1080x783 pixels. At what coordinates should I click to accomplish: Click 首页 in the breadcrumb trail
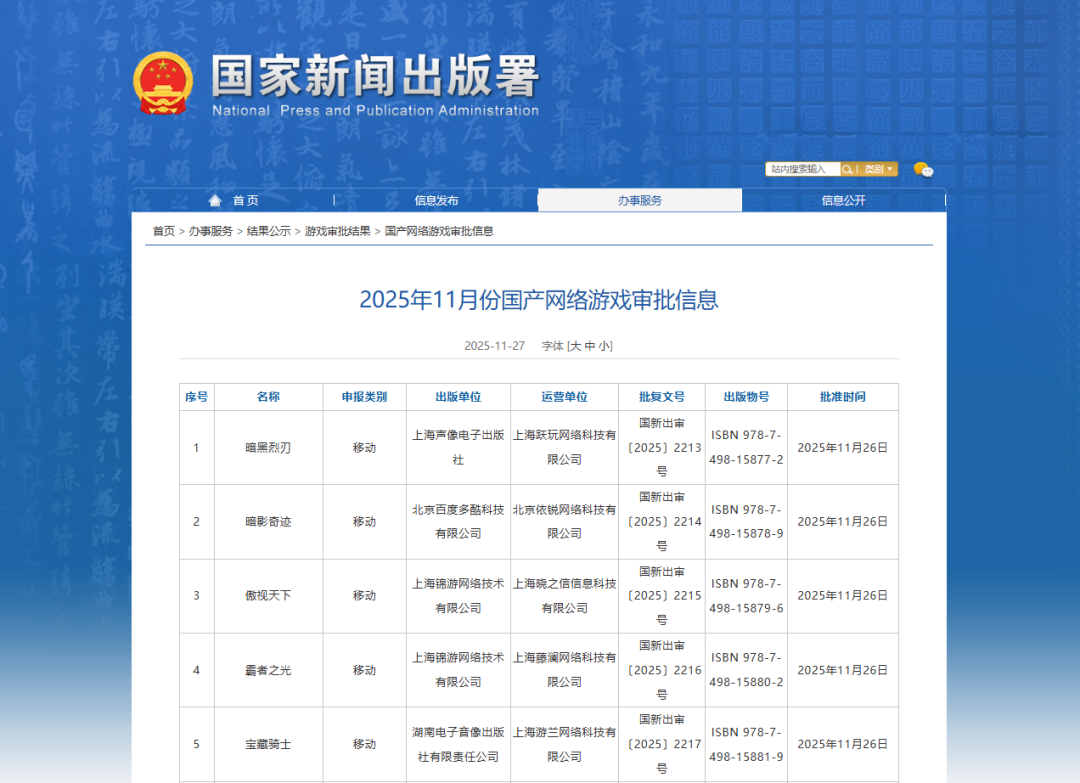[163, 231]
